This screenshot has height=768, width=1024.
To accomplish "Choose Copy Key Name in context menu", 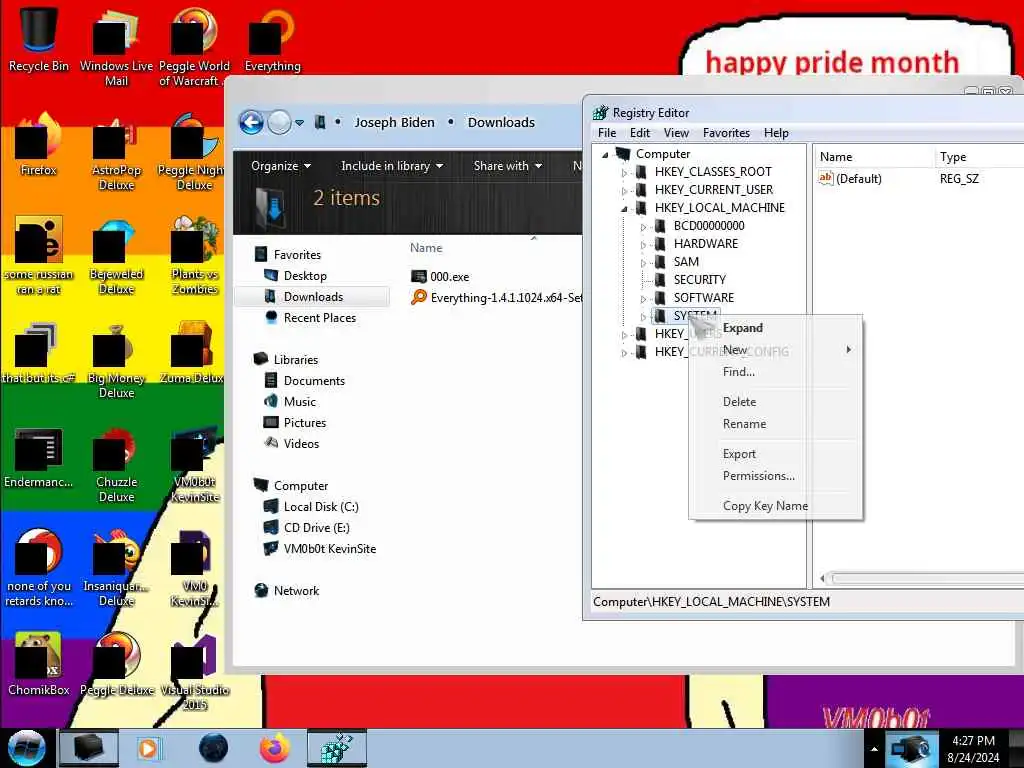I will pyautogui.click(x=776, y=505).
